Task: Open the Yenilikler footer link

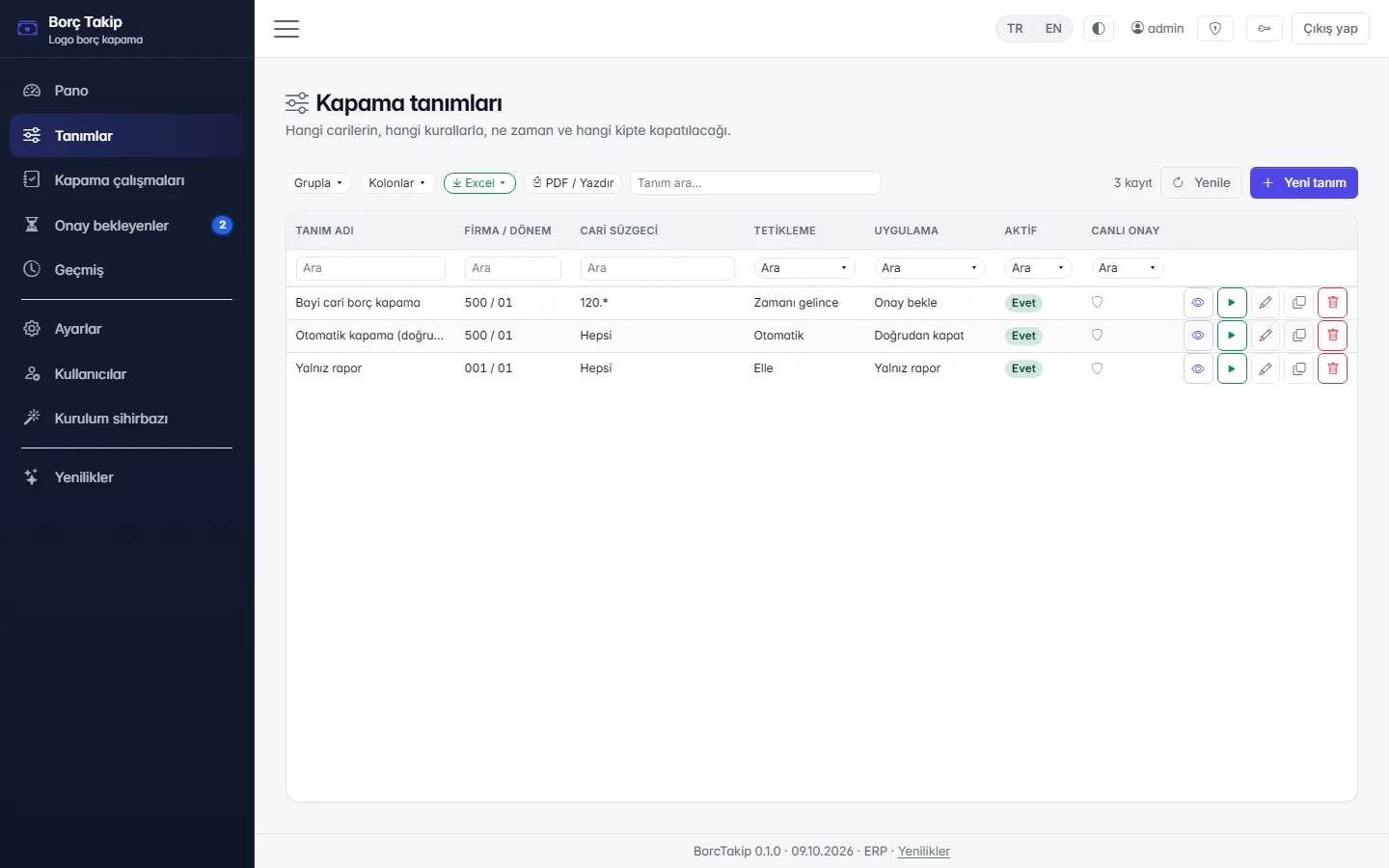Action: click(x=924, y=852)
